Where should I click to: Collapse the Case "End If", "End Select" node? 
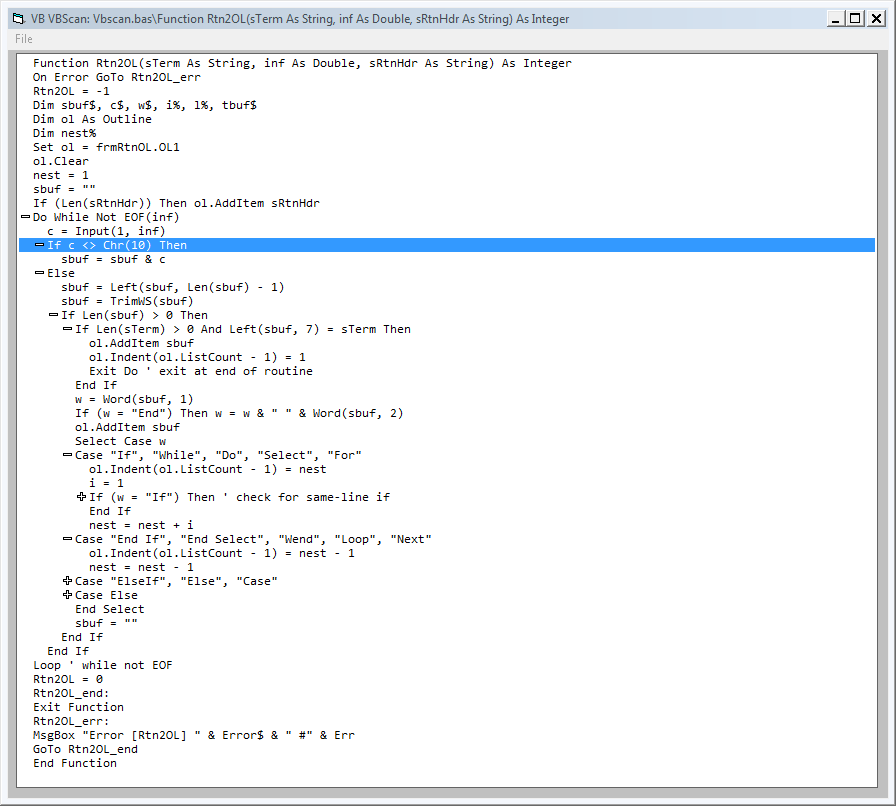pos(67,539)
